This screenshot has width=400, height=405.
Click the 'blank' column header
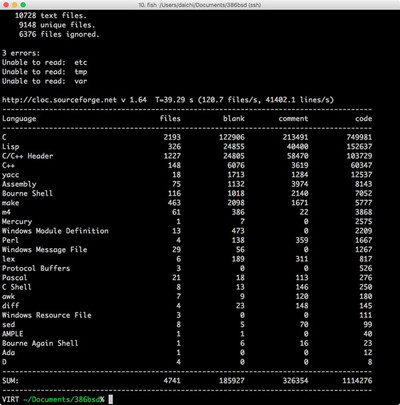234,118
